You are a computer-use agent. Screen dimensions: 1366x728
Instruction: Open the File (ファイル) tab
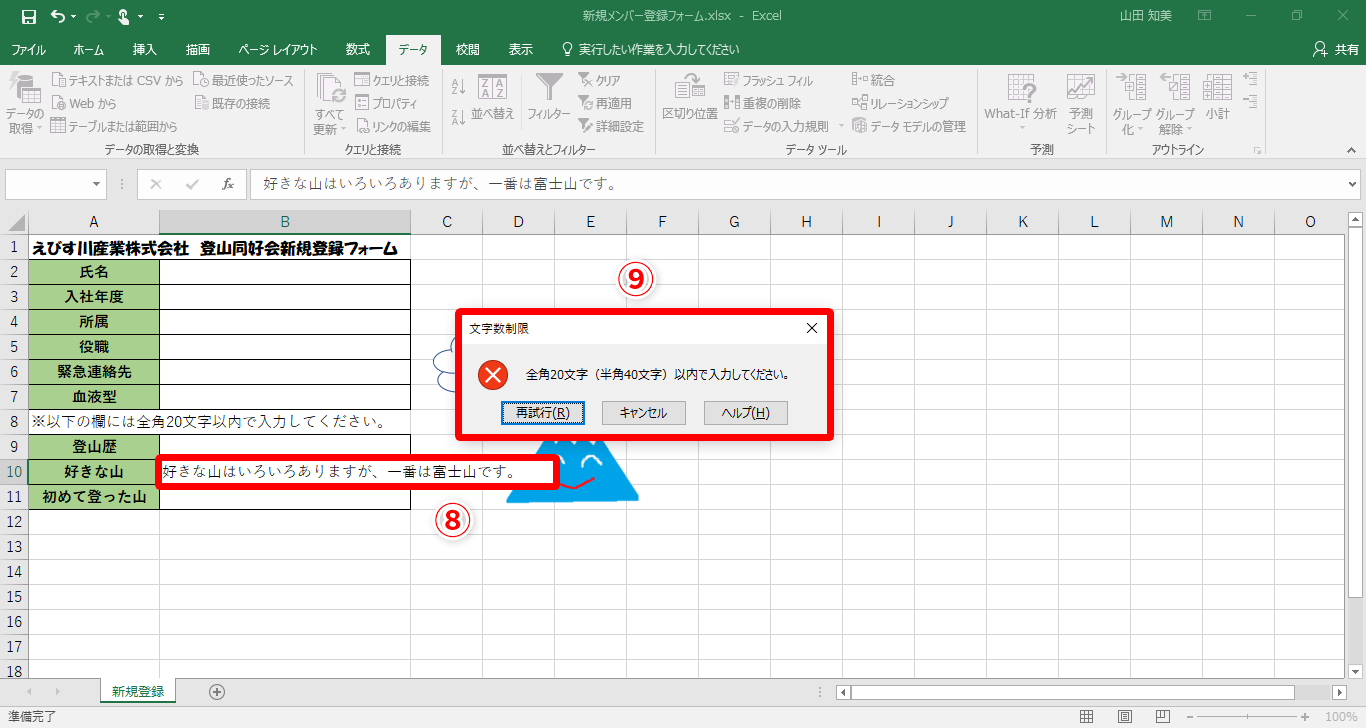click(x=28, y=49)
